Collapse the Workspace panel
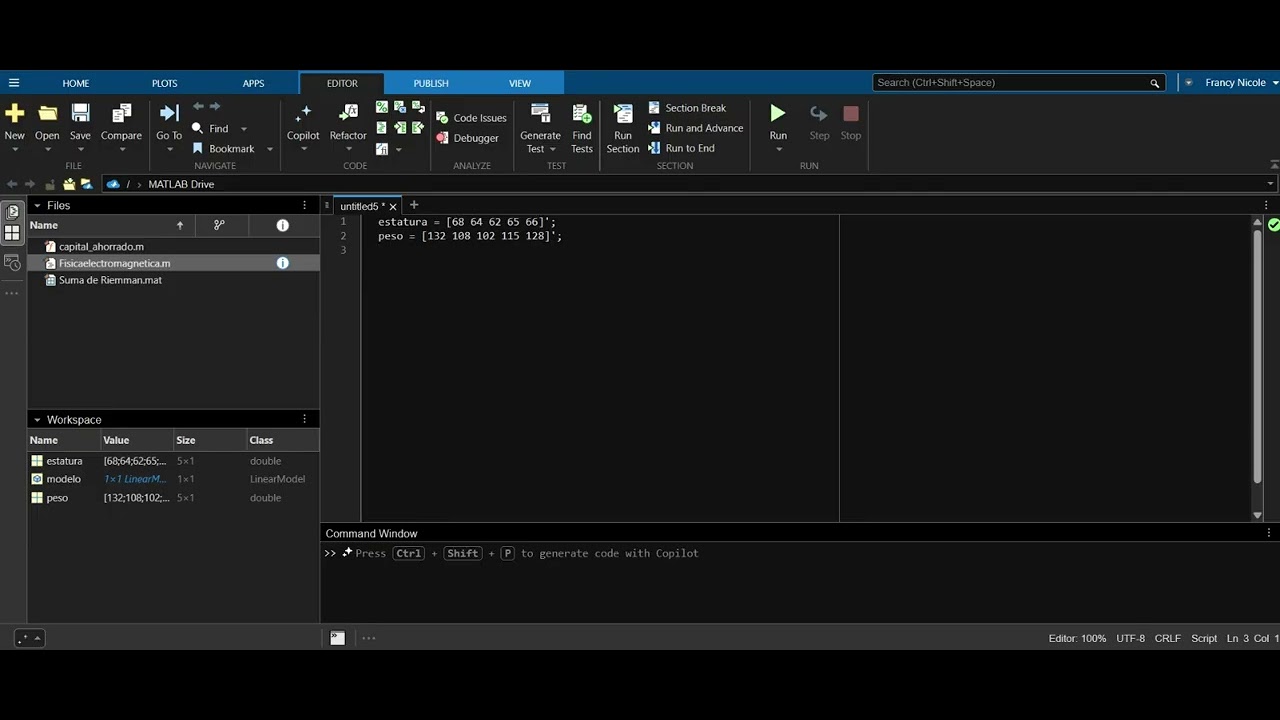 (37, 420)
